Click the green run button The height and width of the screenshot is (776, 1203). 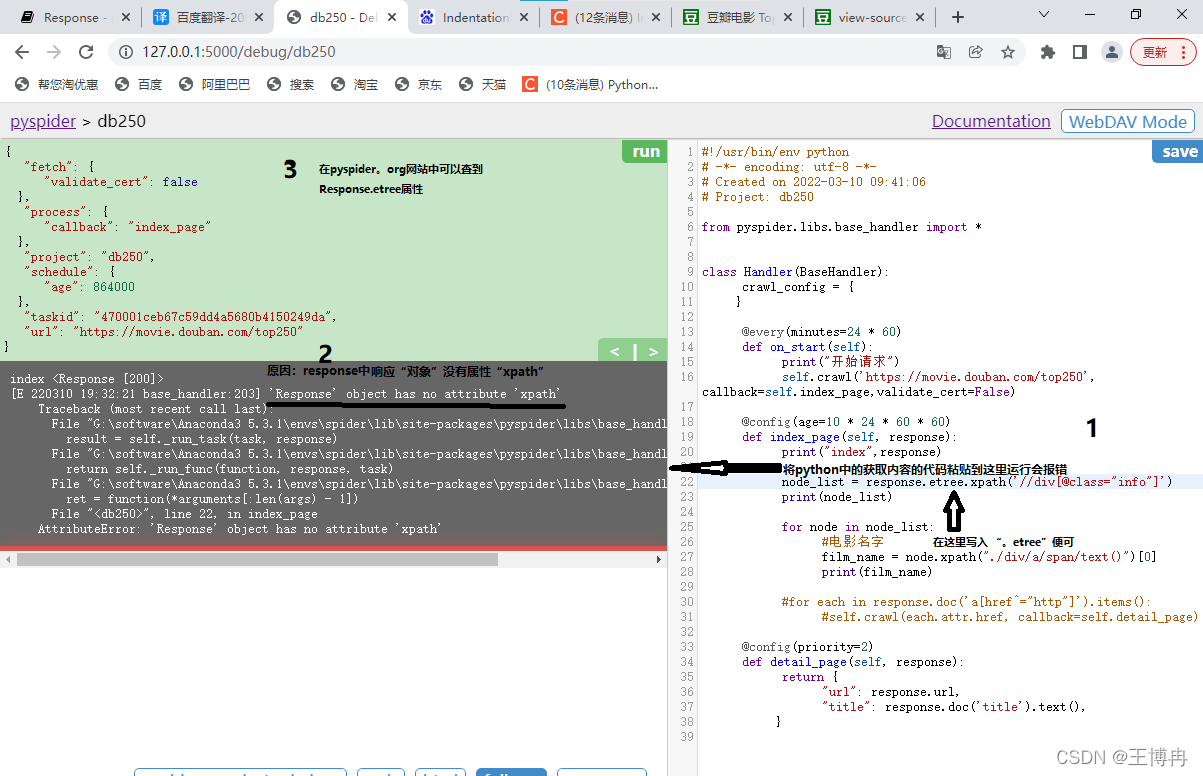point(646,151)
